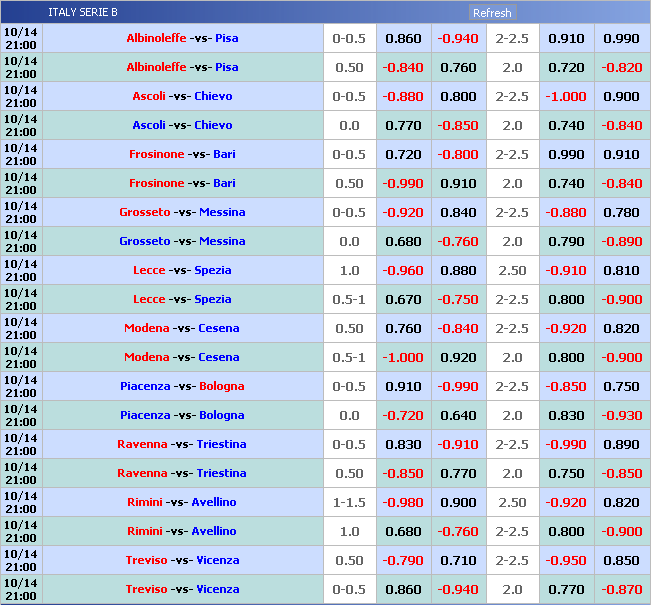Choose -1.000 odds for Modena vs Cesena
This screenshot has height=605, width=651.
tap(403, 357)
